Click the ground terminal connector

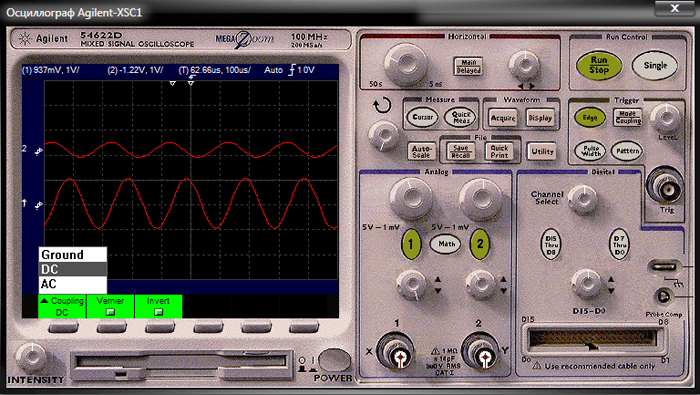tap(664, 267)
